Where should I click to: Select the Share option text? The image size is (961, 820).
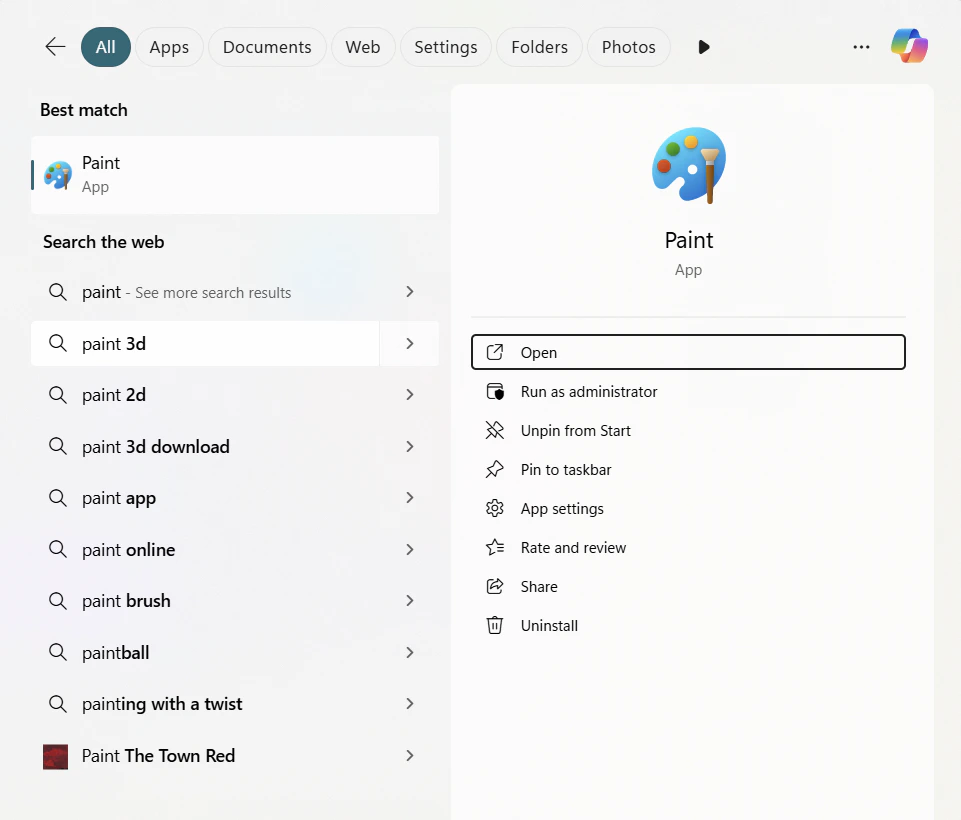(x=539, y=587)
